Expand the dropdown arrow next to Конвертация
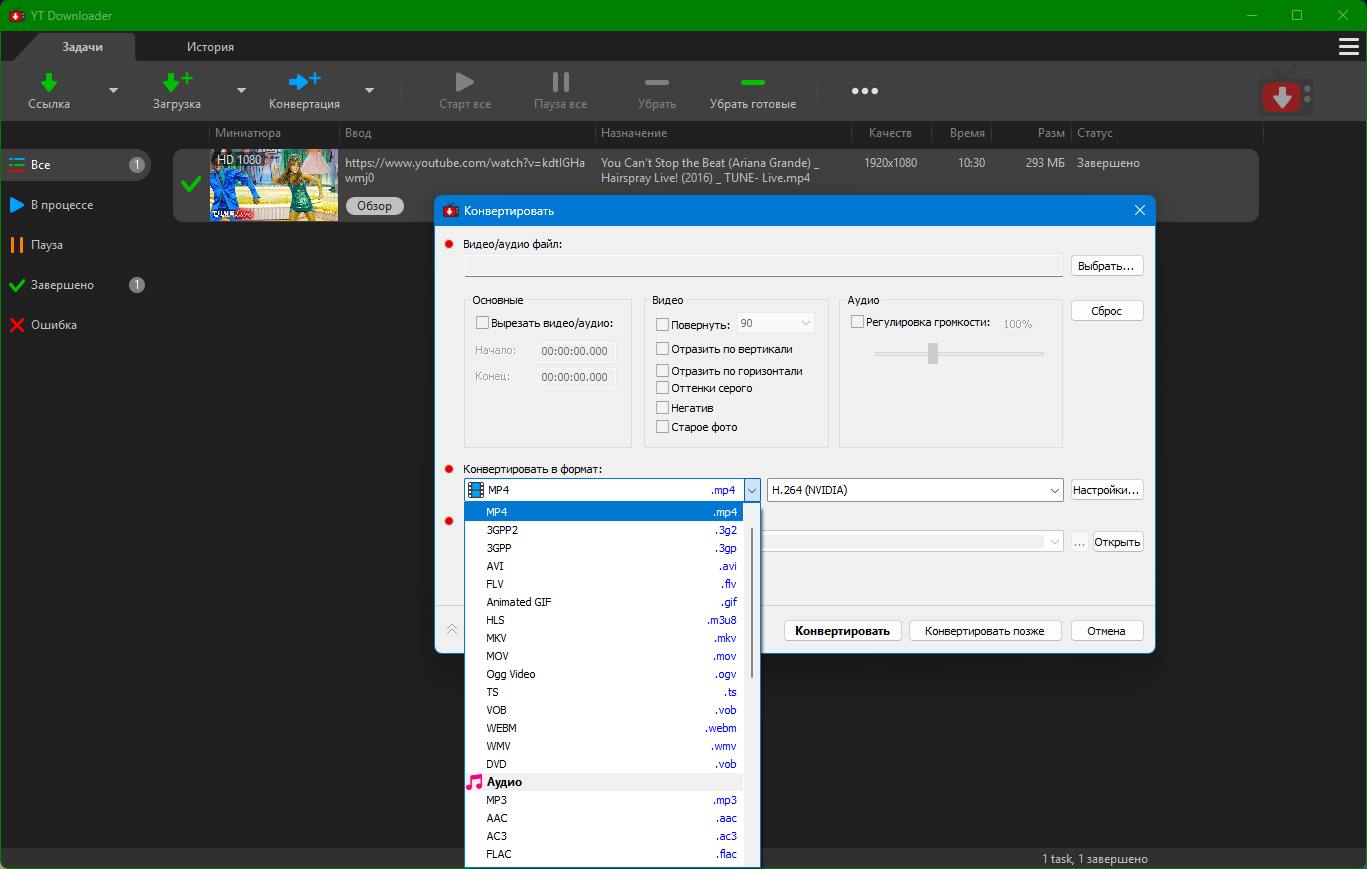The width and height of the screenshot is (1367, 869). 369,90
